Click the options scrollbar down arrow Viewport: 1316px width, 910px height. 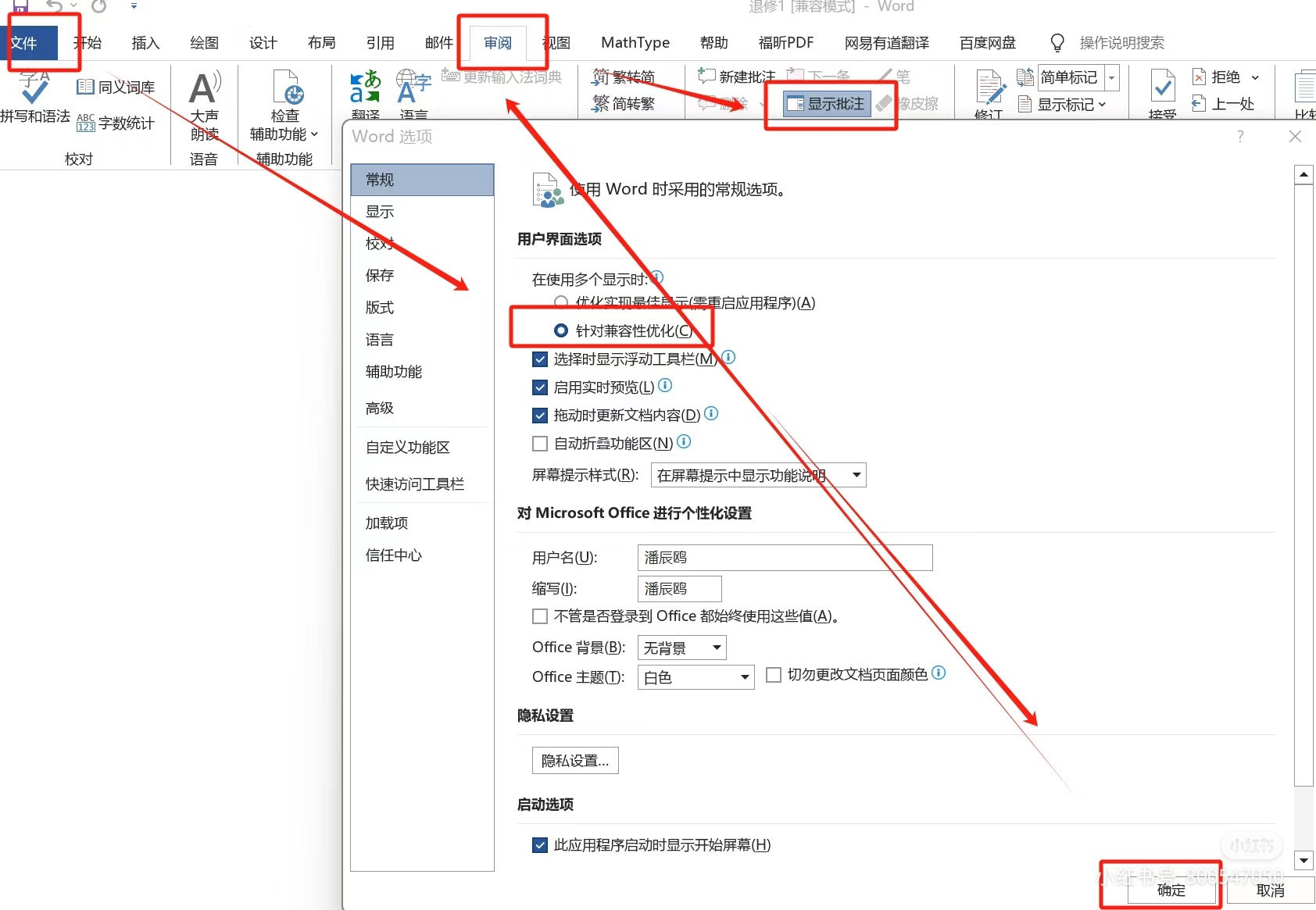pos(1303,861)
